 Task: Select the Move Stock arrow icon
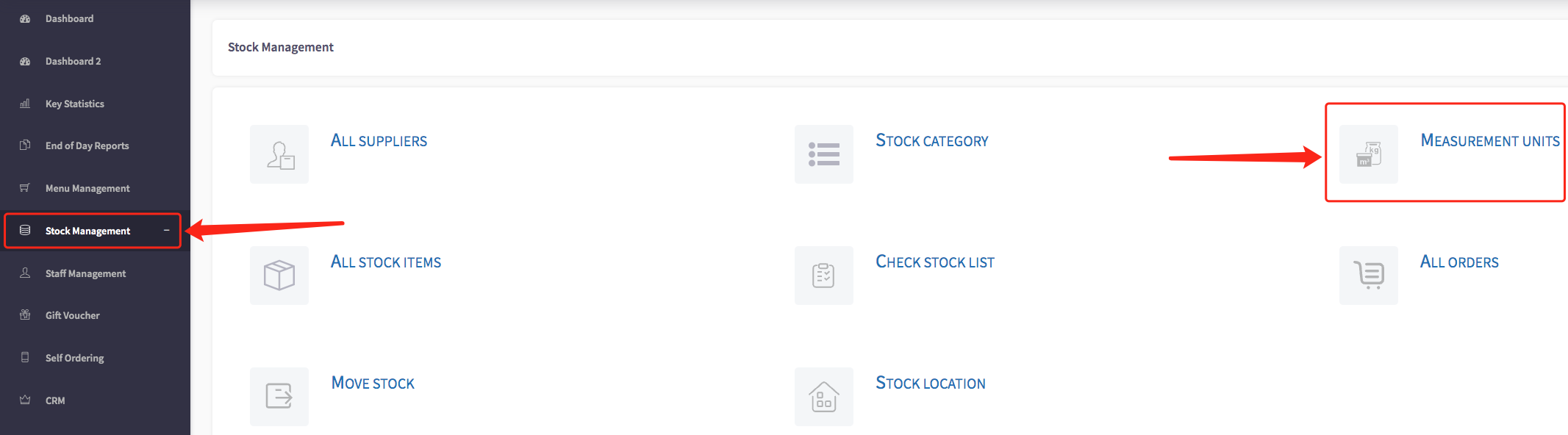pyautogui.click(x=279, y=397)
